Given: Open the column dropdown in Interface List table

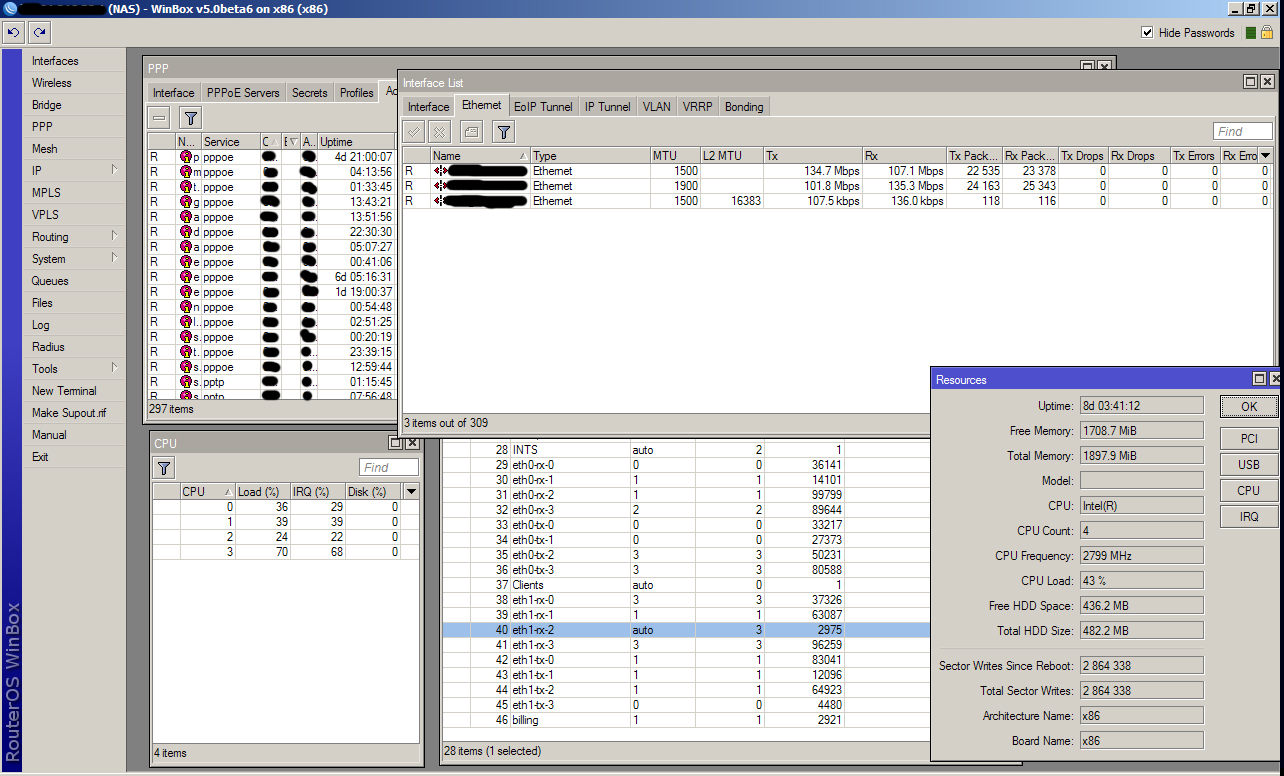Looking at the screenshot, I should (1266, 156).
